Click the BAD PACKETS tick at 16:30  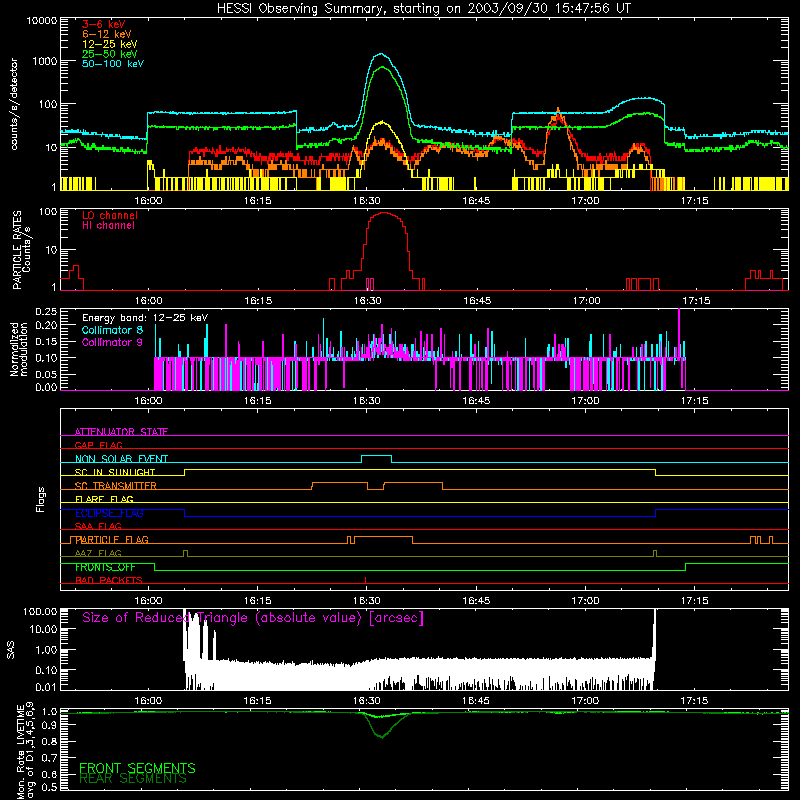tap(365, 580)
